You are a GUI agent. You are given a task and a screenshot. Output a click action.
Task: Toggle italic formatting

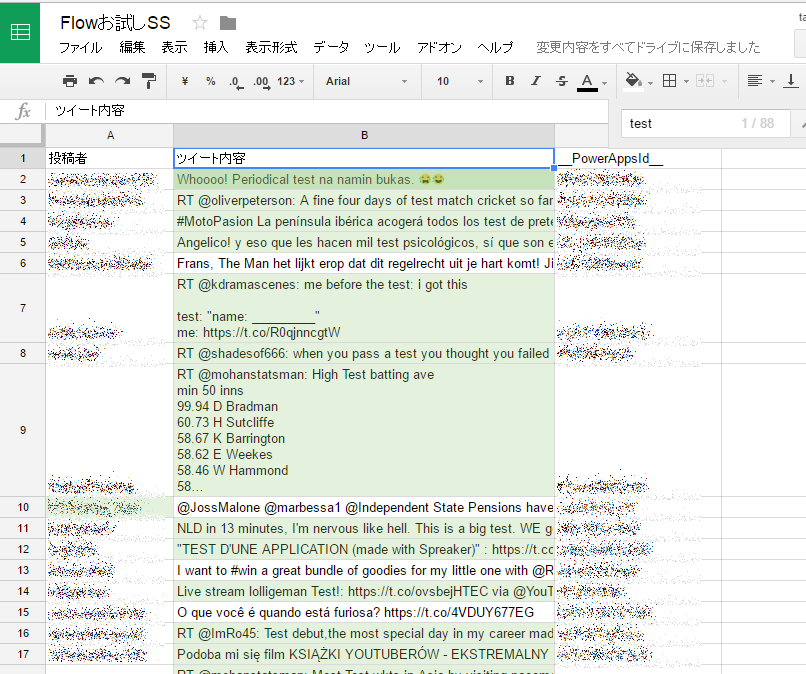[536, 81]
